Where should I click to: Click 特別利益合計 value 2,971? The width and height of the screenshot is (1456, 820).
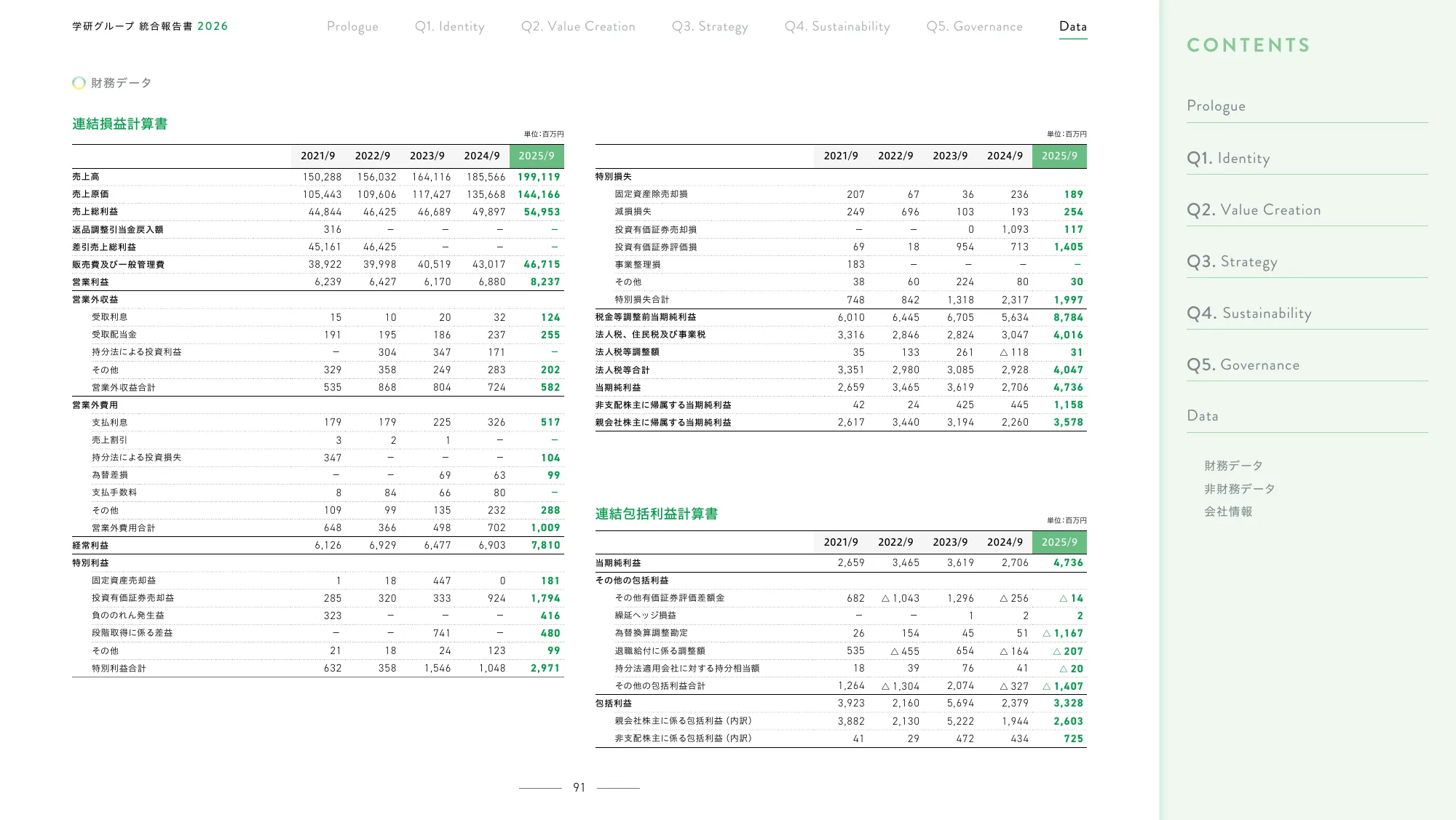click(x=545, y=668)
